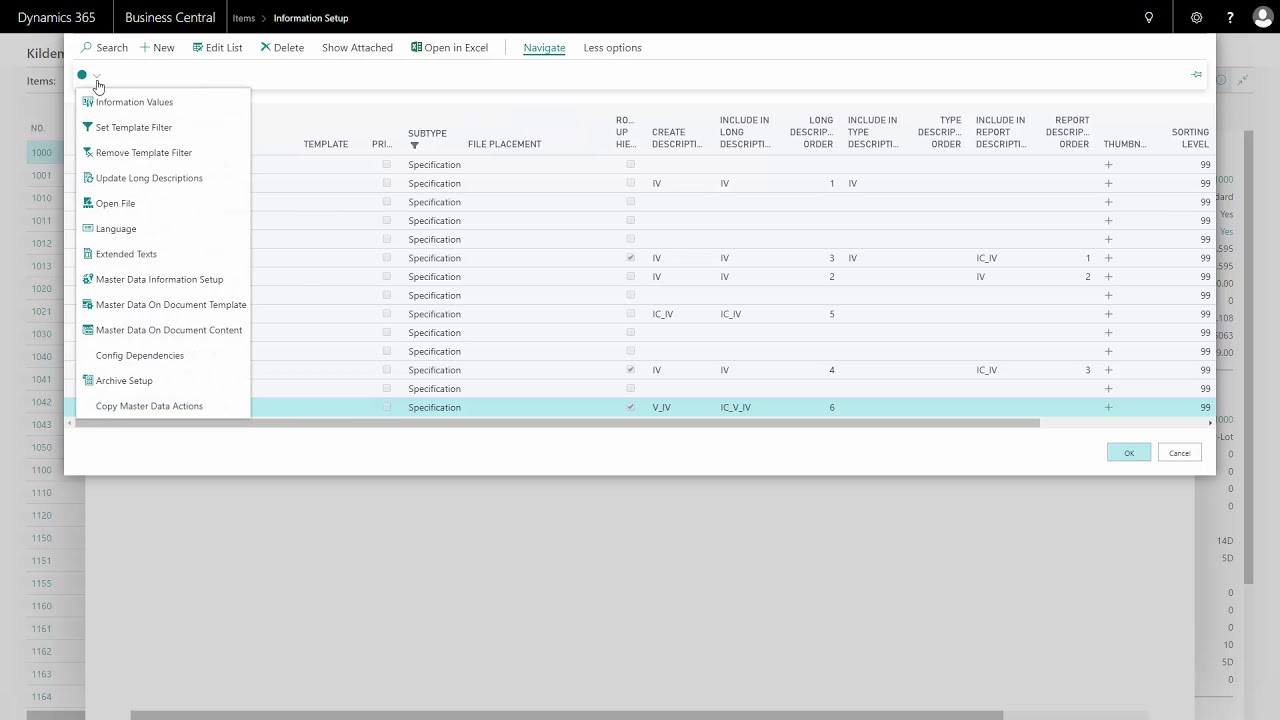Click the IC_V_IV cell in highlighted row

click(735, 408)
